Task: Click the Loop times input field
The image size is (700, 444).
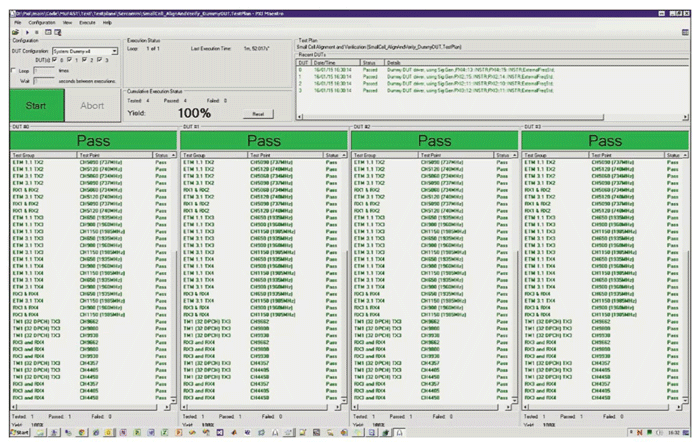Action: (x=44, y=71)
